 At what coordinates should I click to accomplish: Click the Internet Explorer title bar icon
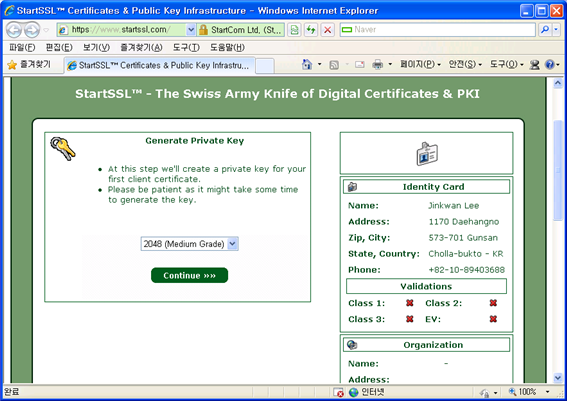[x=9, y=10]
